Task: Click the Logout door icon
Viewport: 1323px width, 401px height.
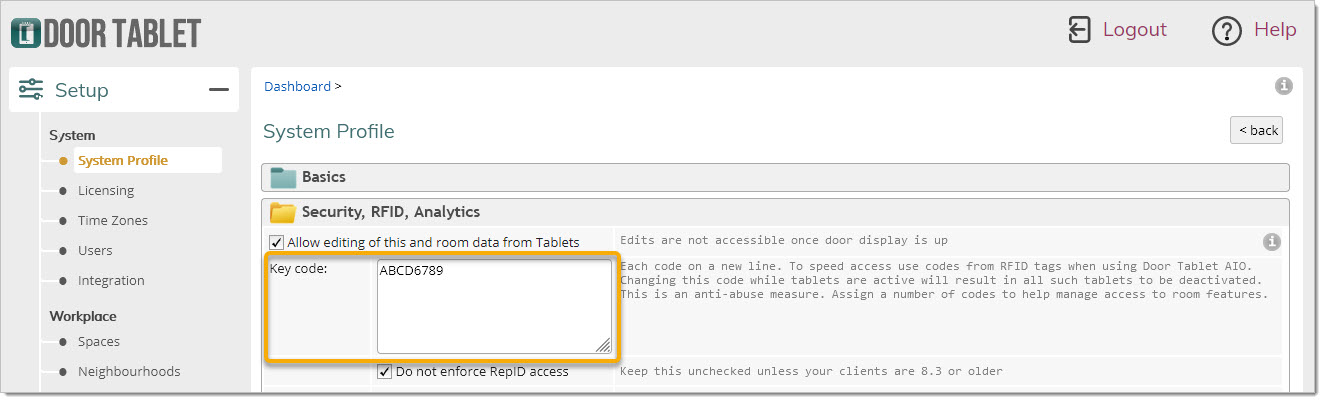Action: tap(1079, 29)
